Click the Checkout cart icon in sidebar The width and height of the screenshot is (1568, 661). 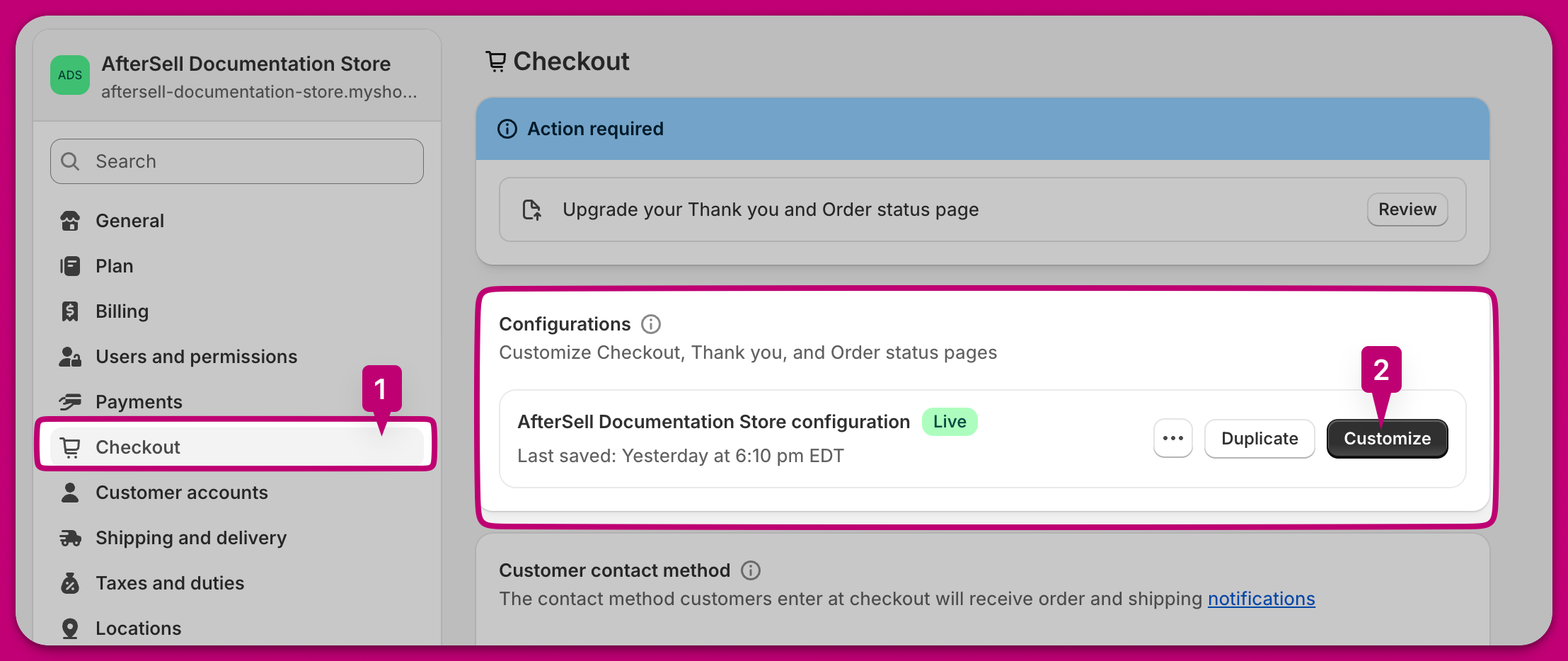[70, 447]
